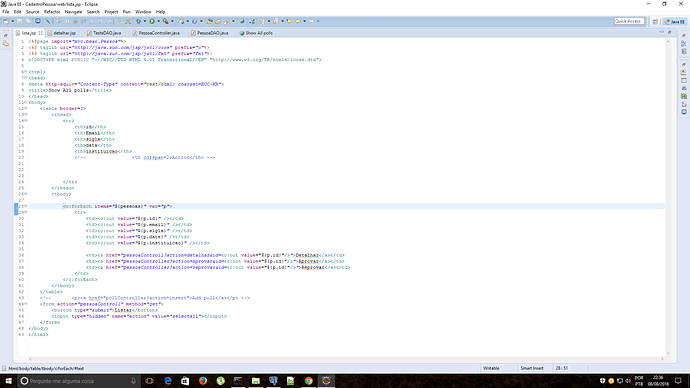
Task: Click the Quick Access field
Action: [x=629, y=21]
